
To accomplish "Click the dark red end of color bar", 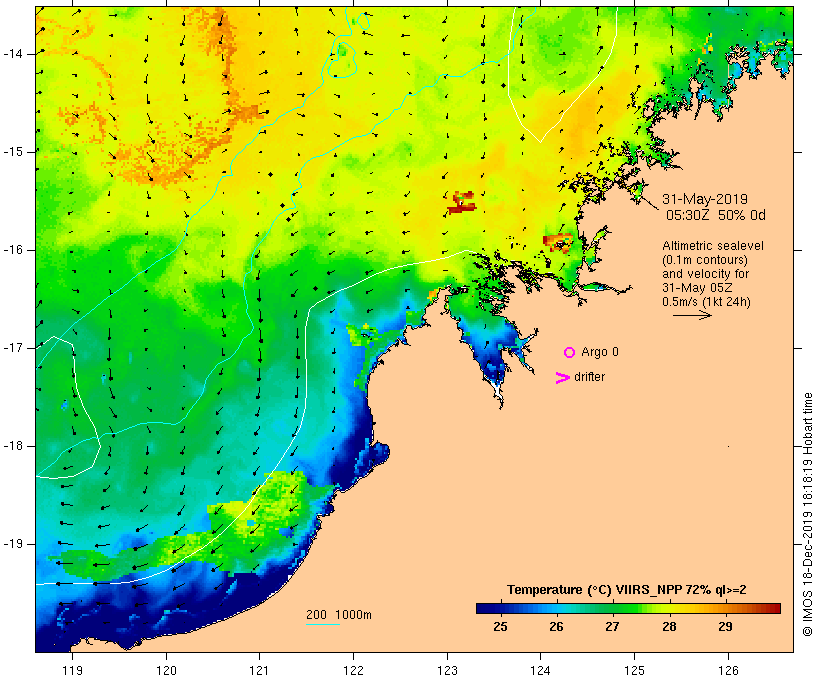I will tap(775, 608).
